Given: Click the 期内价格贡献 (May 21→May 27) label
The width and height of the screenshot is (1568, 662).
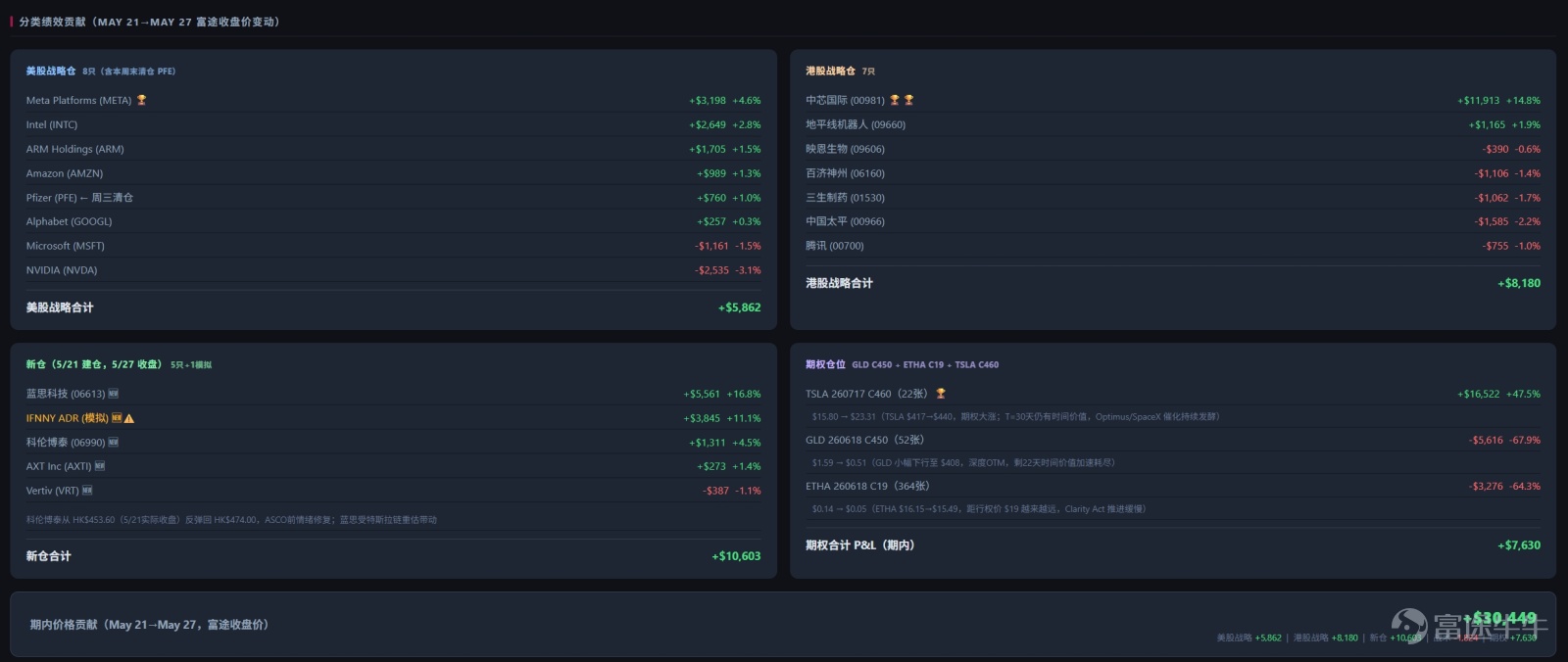Looking at the screenshot, I should click(149, 625).
